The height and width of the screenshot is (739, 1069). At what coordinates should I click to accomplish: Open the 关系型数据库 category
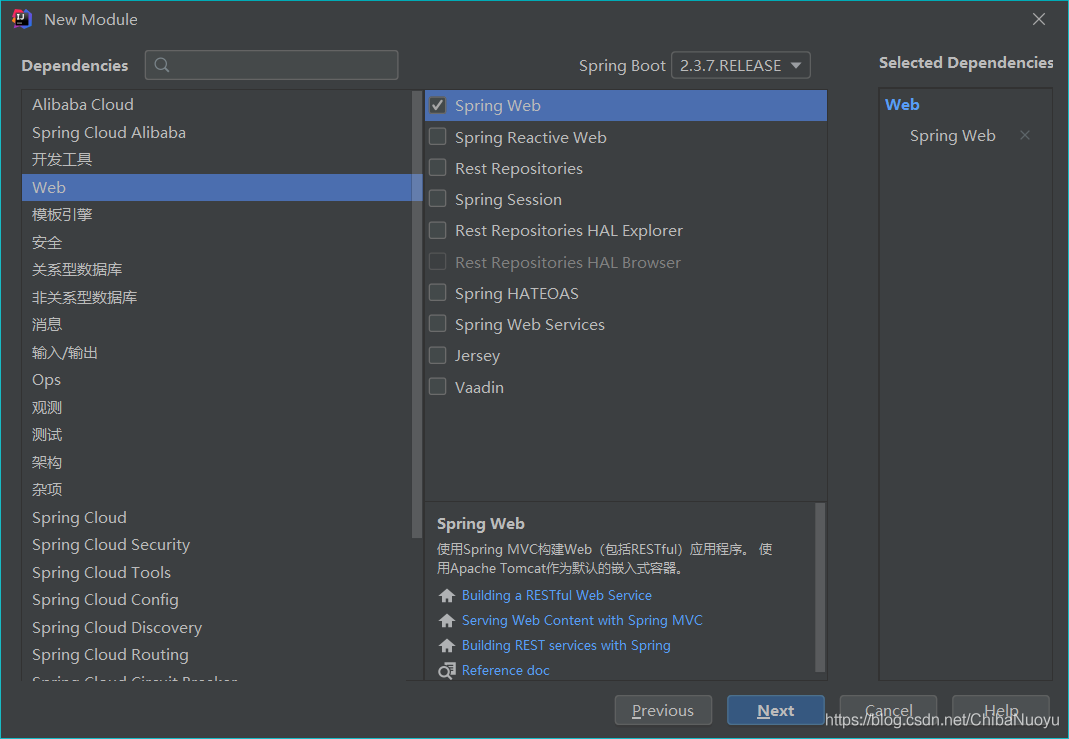click(217, 269)
